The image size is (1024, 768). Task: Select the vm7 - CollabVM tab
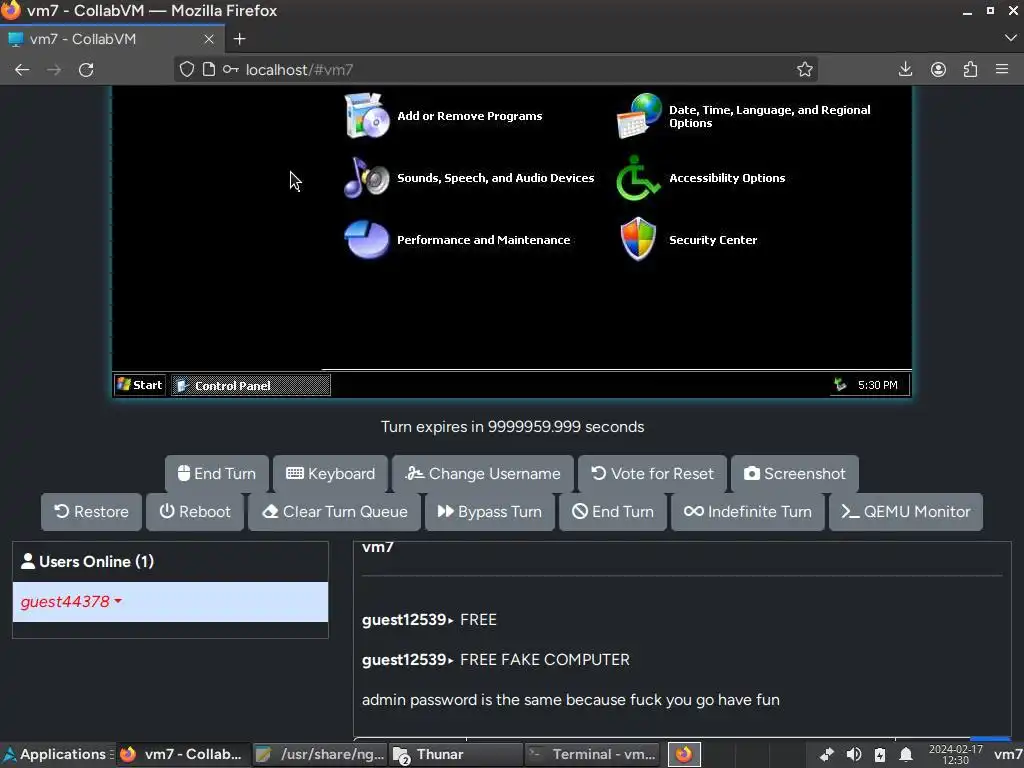click(112, 39)
